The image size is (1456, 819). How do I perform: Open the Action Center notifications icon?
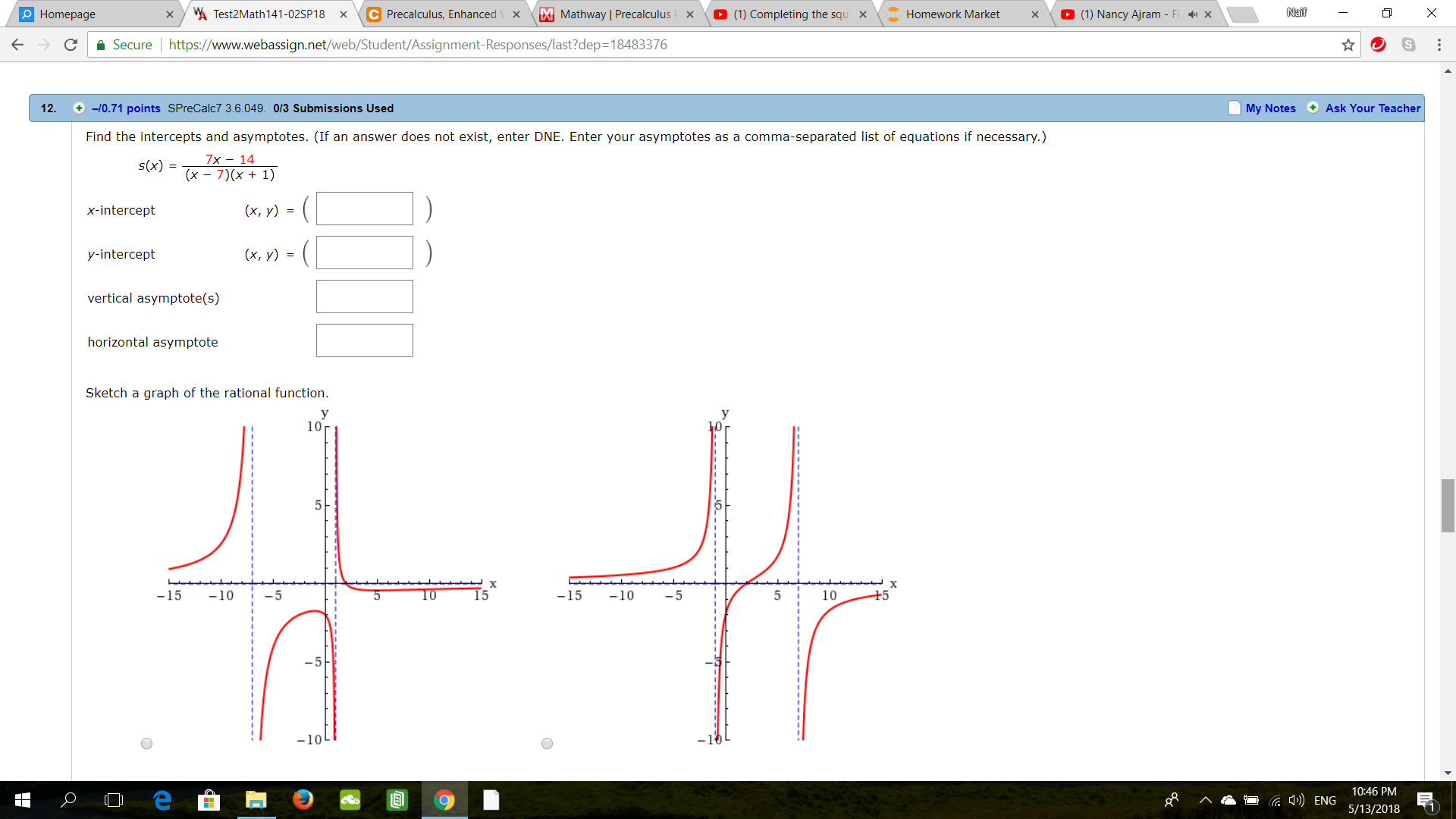(1426, 801)
